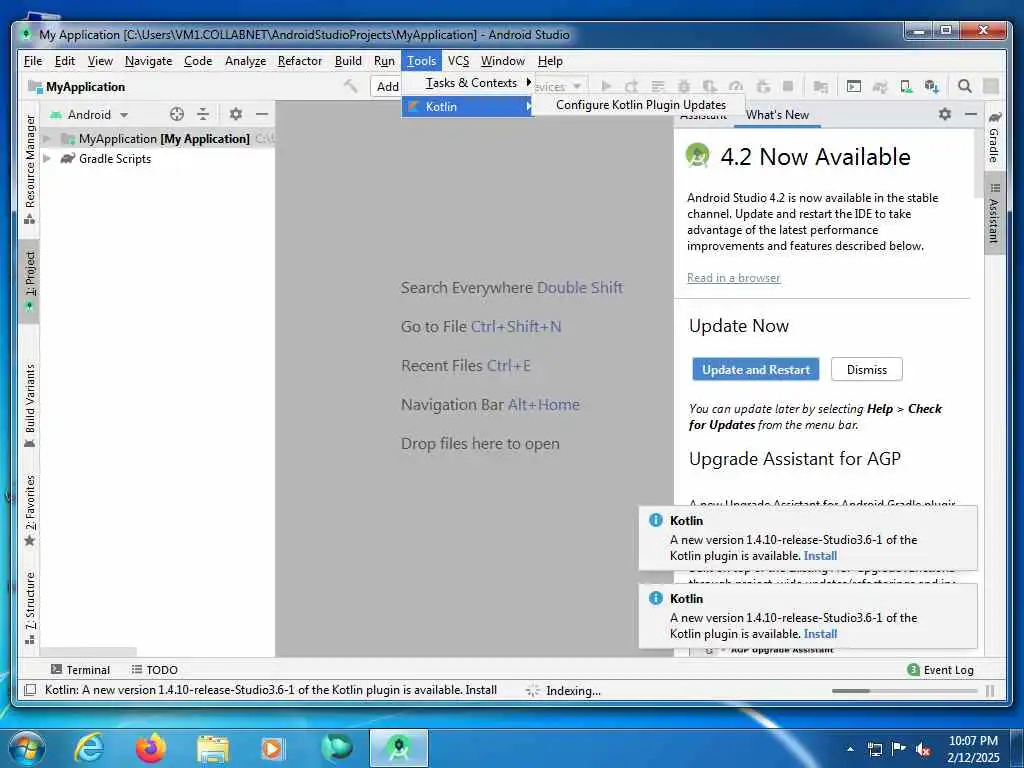Click the Run app play icon
This screenshot has height=768, width=1024.
[606, 86]
